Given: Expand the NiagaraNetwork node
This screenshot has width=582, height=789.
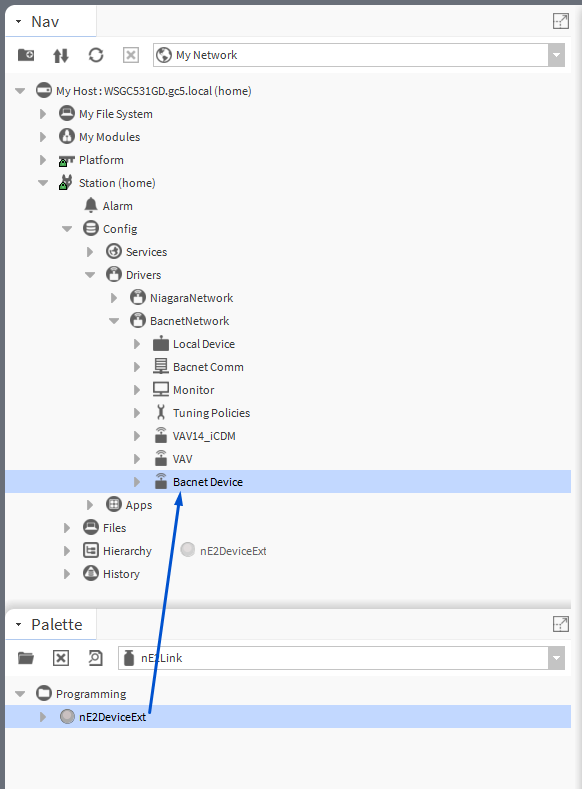Looking at the screenshot, I should [x=114, y=298].
